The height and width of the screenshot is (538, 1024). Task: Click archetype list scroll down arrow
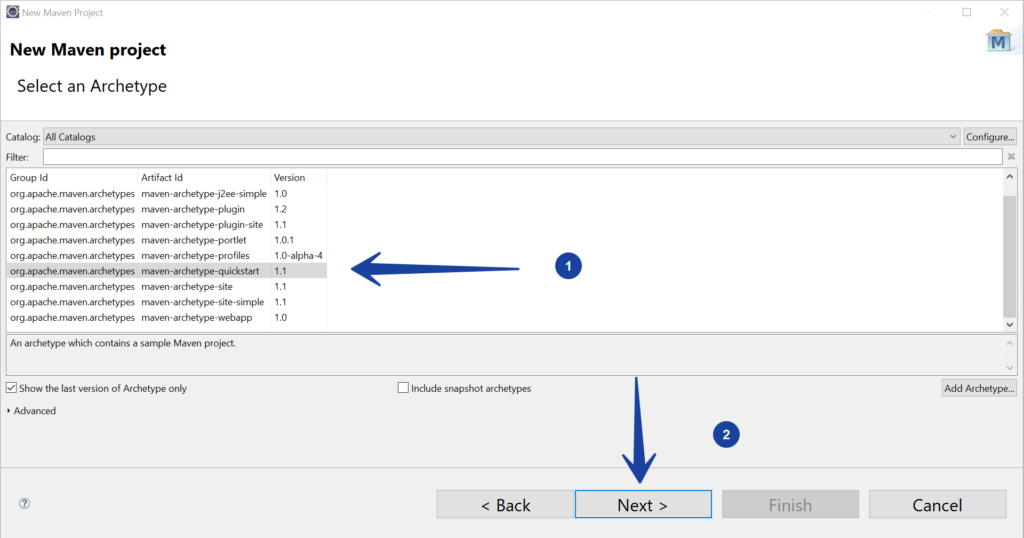(1010, 324)
